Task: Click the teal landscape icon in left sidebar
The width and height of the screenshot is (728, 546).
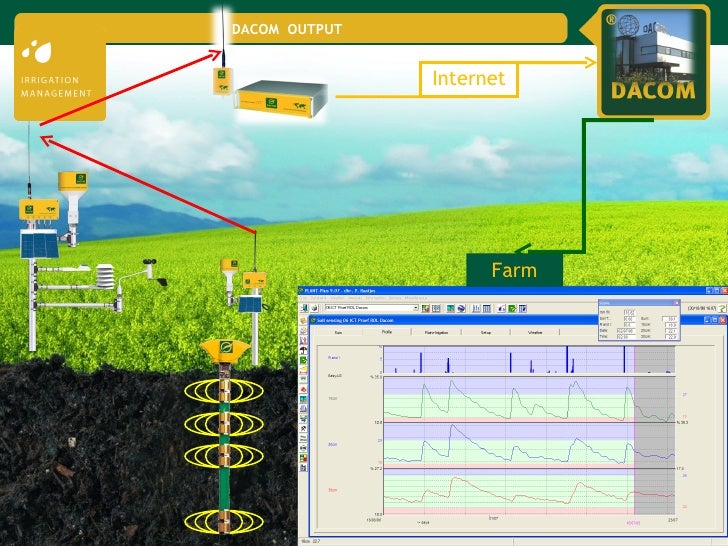Action: click(x=303, y=399)
